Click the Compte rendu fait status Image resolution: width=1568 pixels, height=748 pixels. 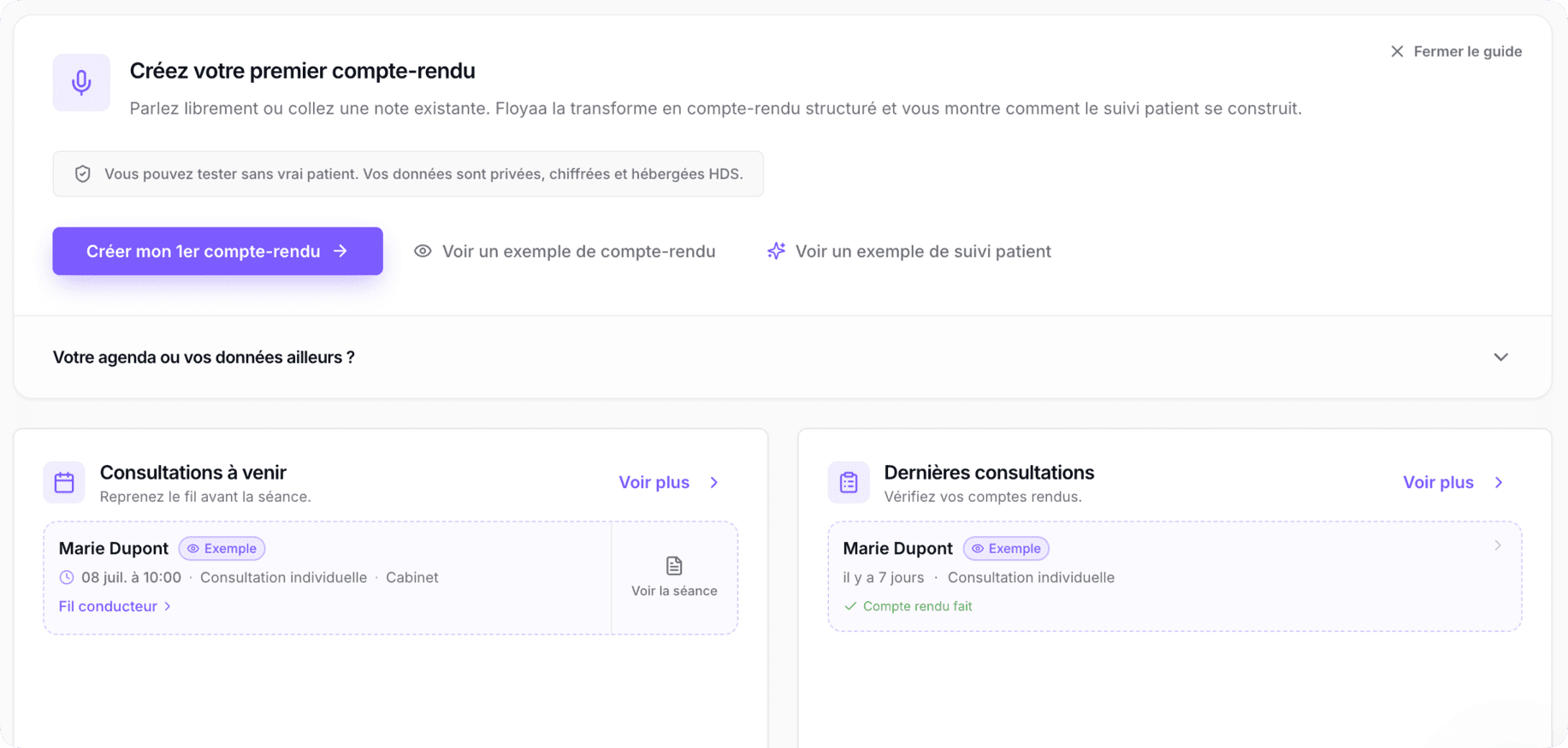[908, 606]
